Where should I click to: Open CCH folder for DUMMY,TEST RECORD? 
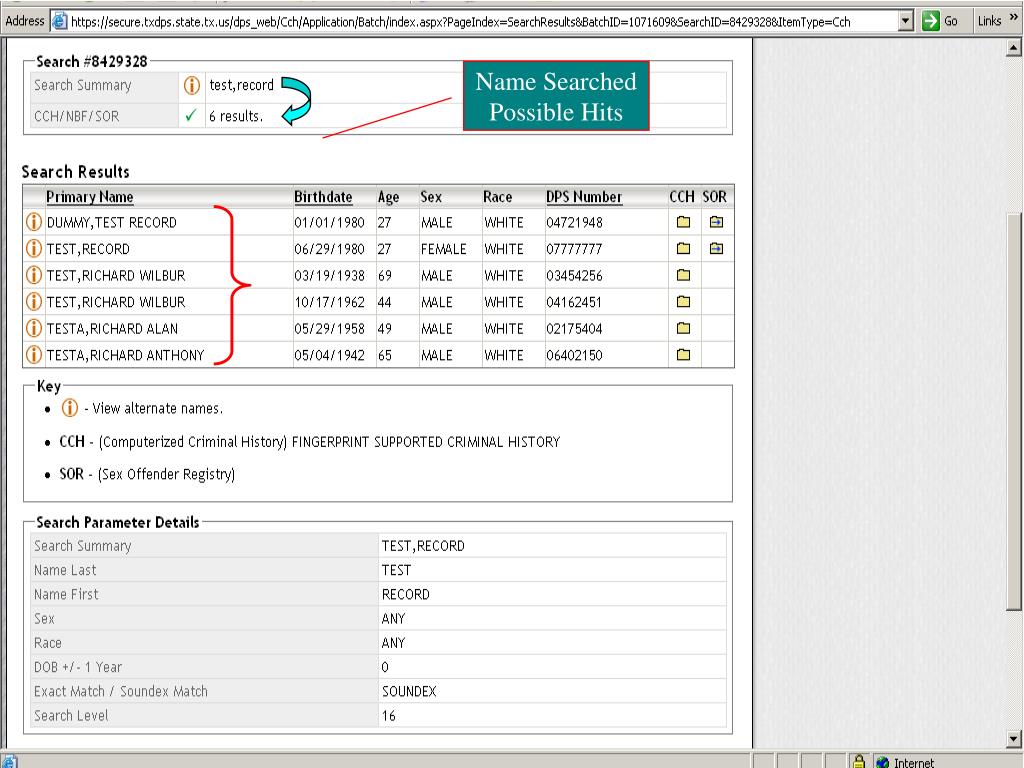pyautogui.click(x=683, y=222)
